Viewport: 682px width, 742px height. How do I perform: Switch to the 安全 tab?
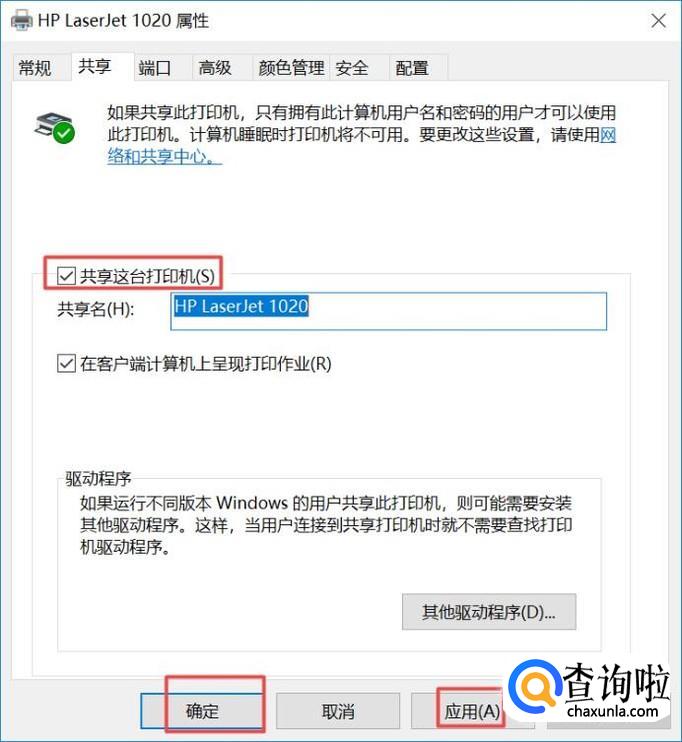(352, 68)
